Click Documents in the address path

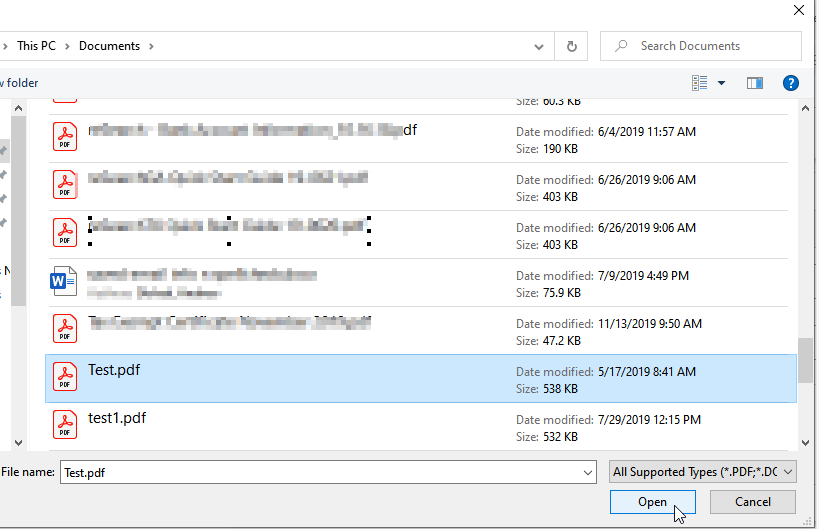(x=109, y=46)
